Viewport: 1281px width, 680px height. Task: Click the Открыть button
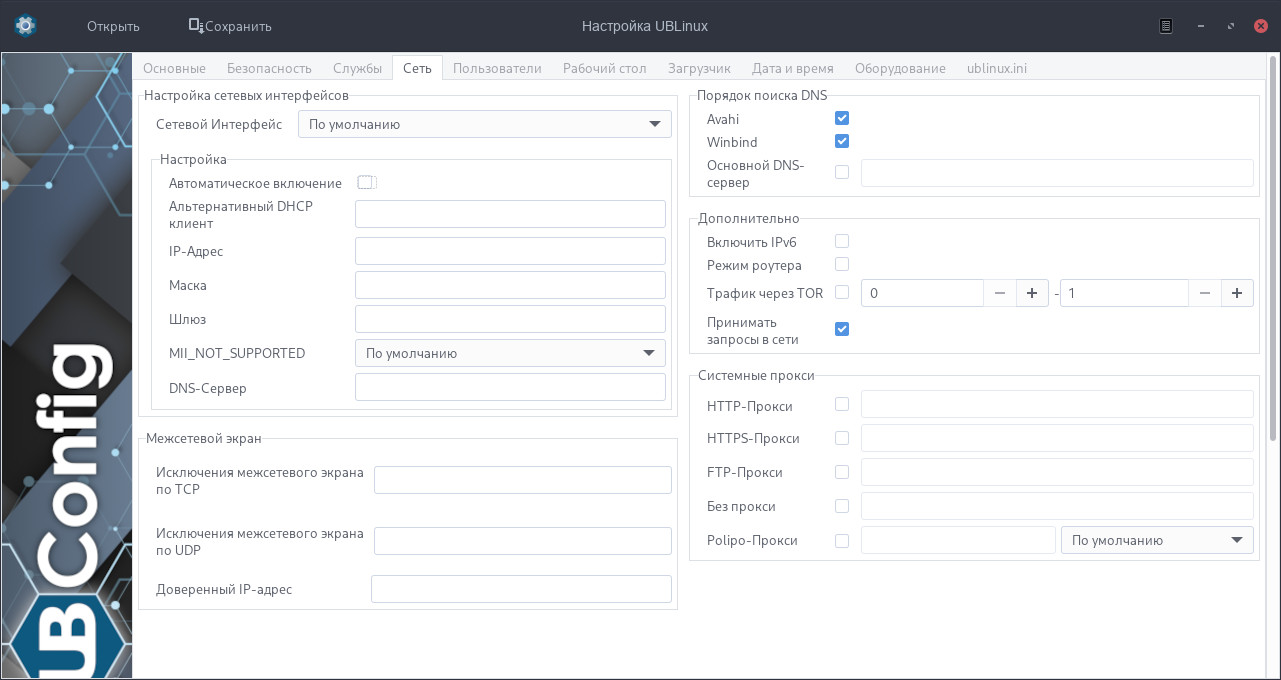(x=113, y=26)
